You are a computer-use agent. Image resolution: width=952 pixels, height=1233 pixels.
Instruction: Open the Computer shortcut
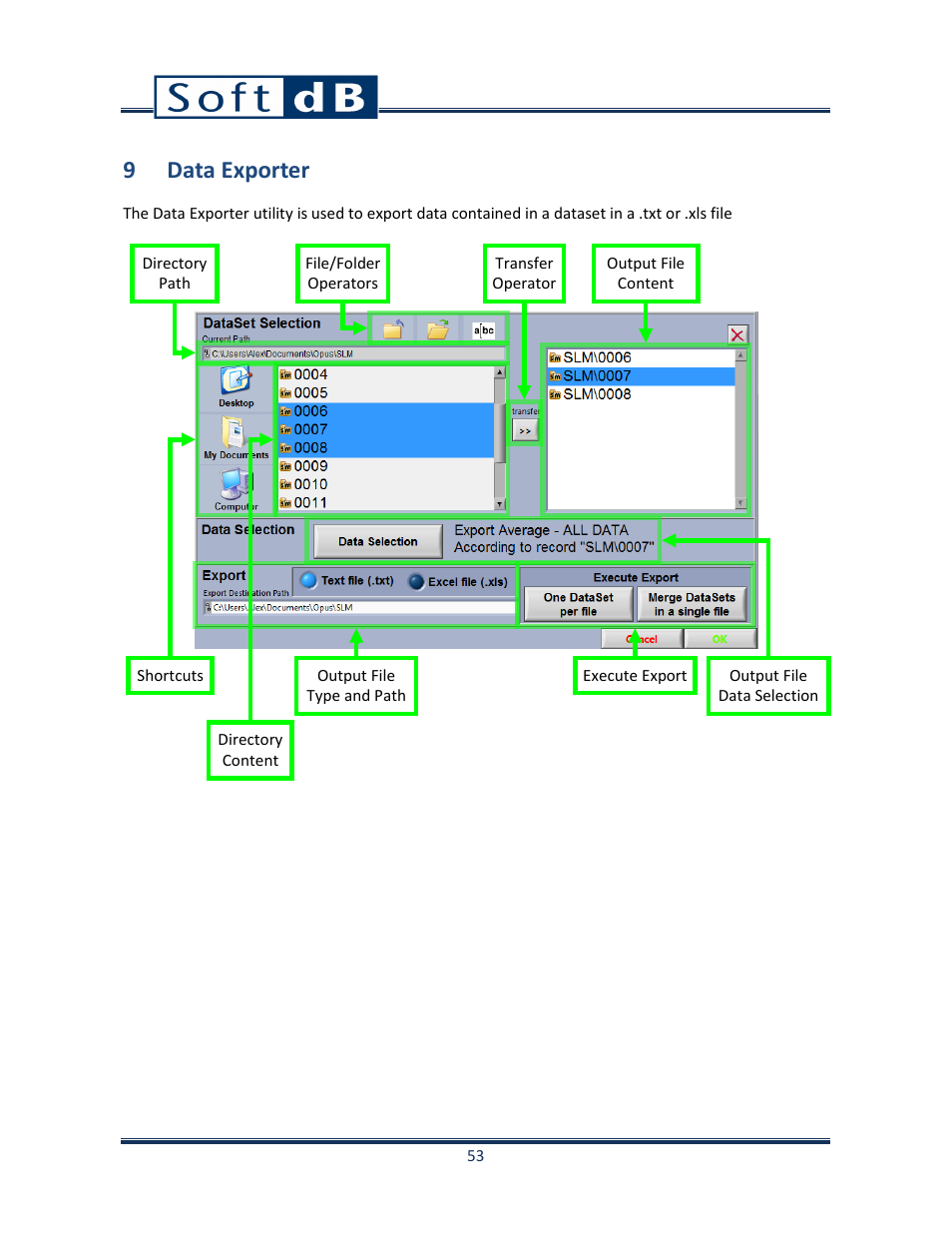tap(237, 489)
